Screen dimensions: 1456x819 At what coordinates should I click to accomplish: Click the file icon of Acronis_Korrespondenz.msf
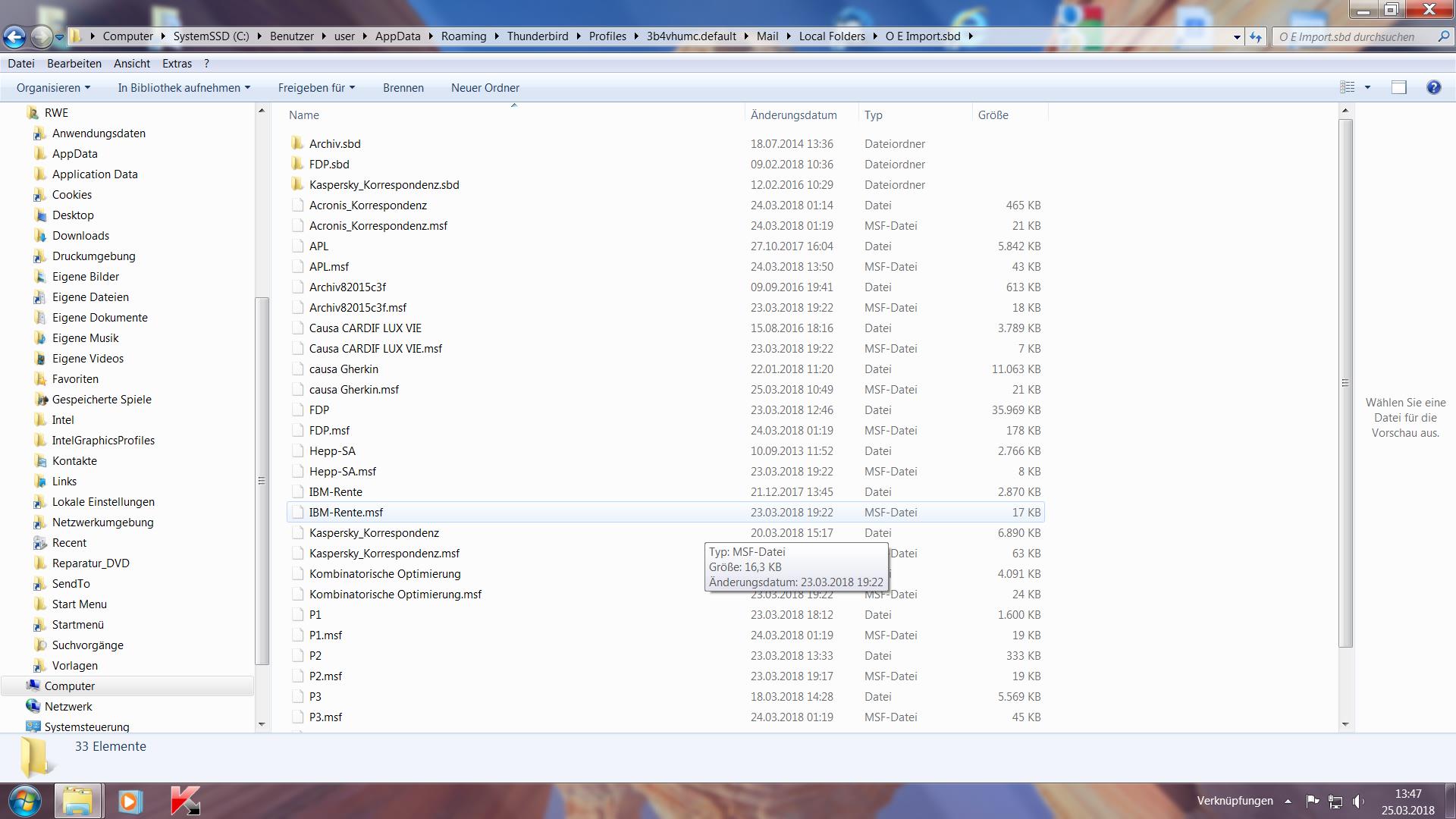(x=297, y=225)
